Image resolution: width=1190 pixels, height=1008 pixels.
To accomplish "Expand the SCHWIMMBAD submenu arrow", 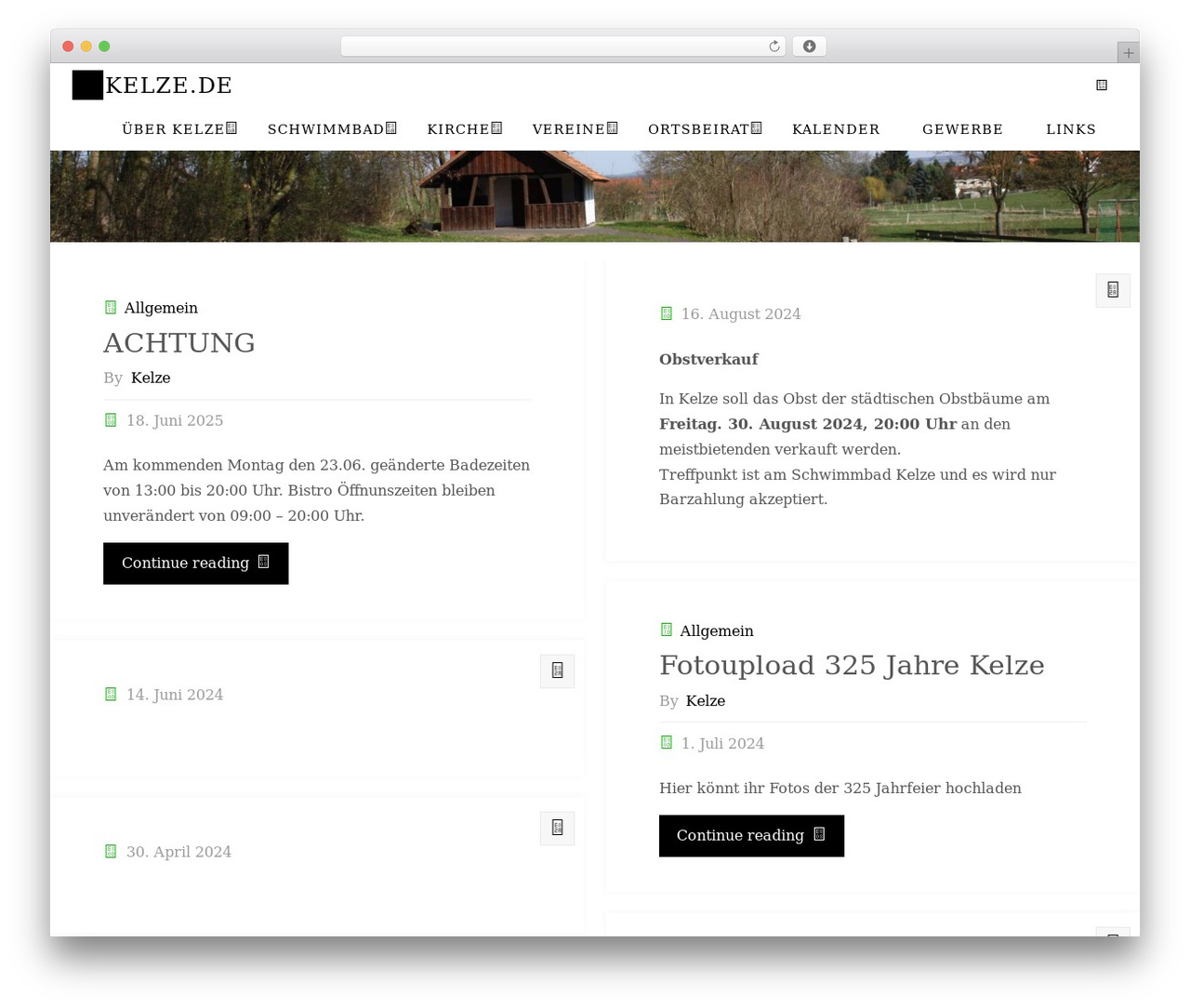I will point(391,128).
